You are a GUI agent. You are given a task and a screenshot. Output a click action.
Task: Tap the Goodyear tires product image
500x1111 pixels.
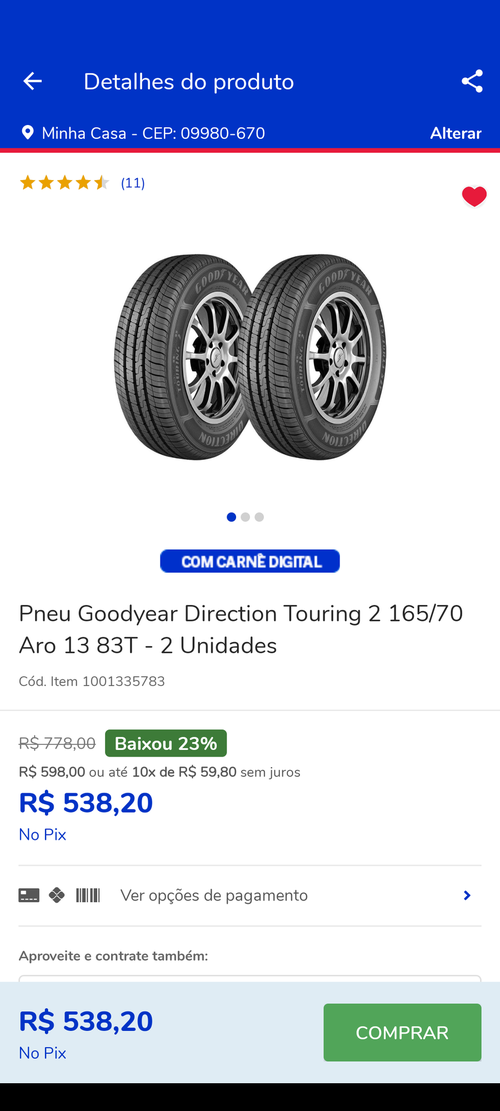click(x=250, y=357)
